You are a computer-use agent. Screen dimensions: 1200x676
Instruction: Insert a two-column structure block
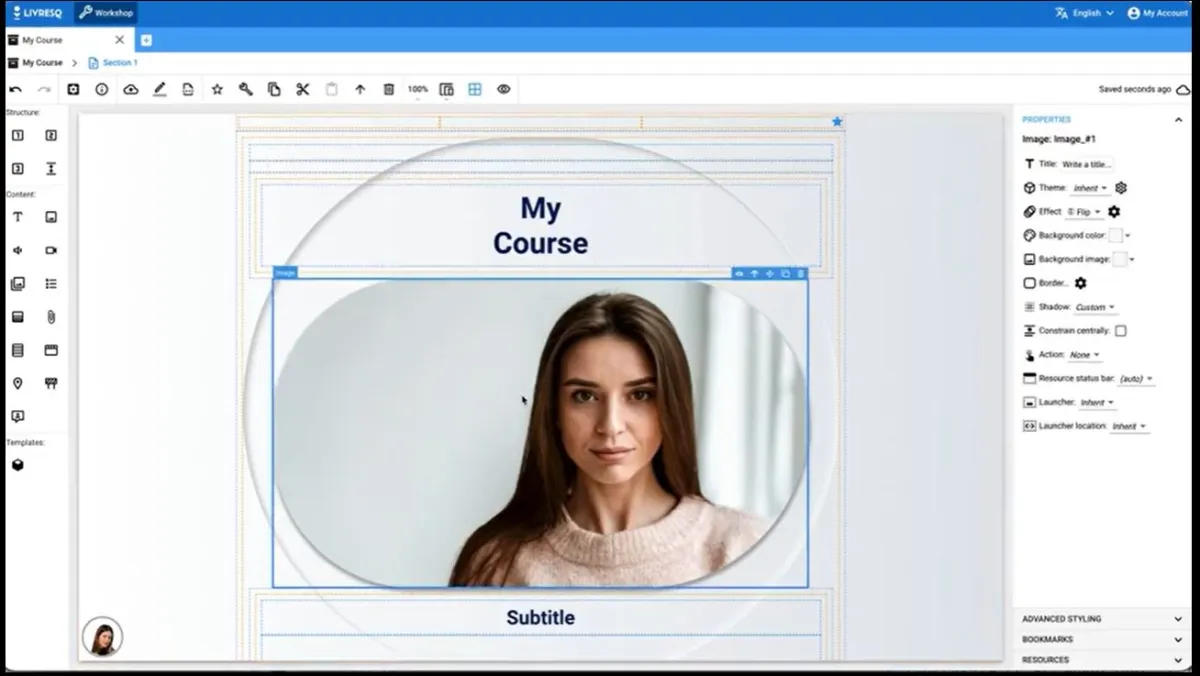point(51,135)
